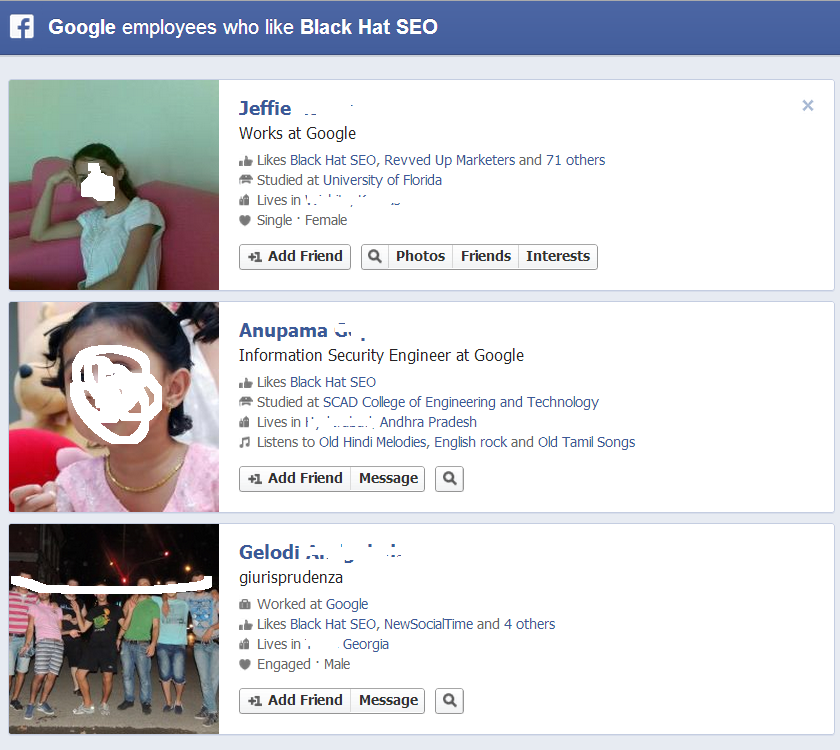The image size is (840, 750).
Task: Open Revved Up Marketers page link
Action: coord(449,160)
